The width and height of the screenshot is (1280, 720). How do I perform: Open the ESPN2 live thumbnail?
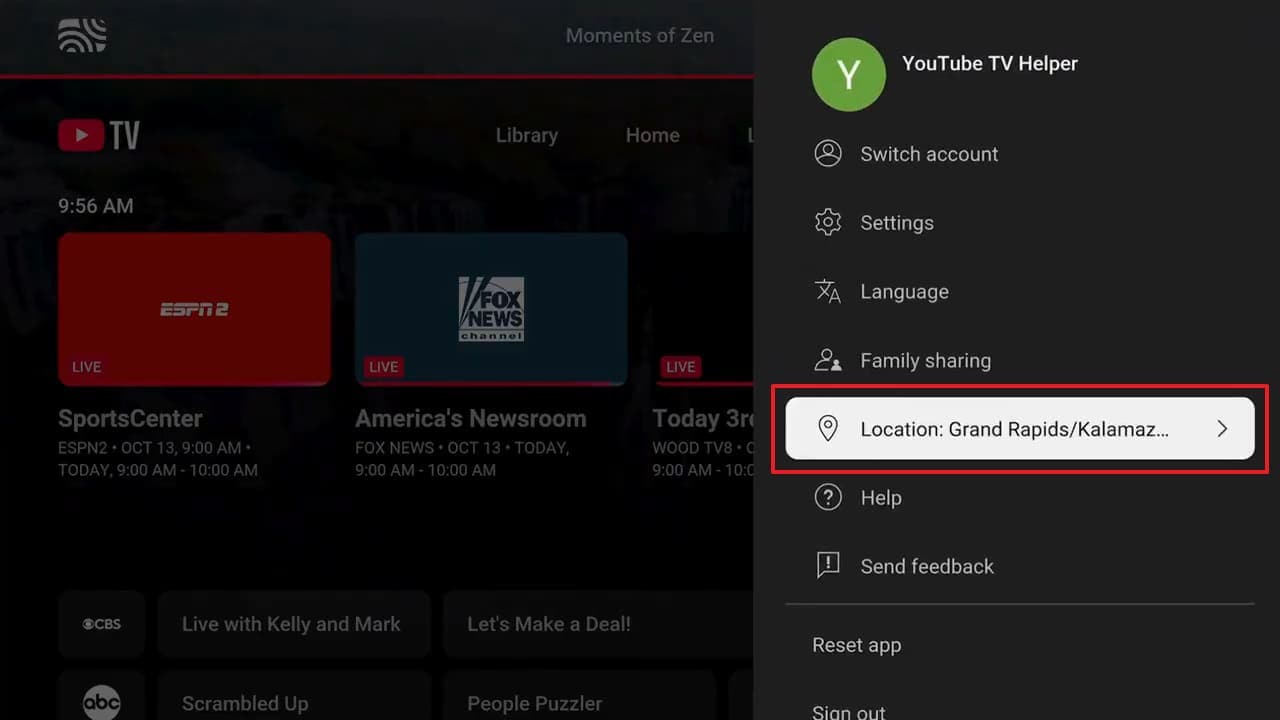click(194, 309)
